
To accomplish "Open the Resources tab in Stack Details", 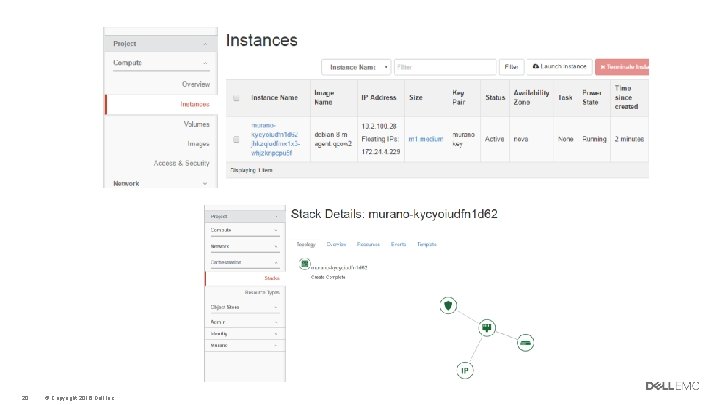I will (368, 244).
